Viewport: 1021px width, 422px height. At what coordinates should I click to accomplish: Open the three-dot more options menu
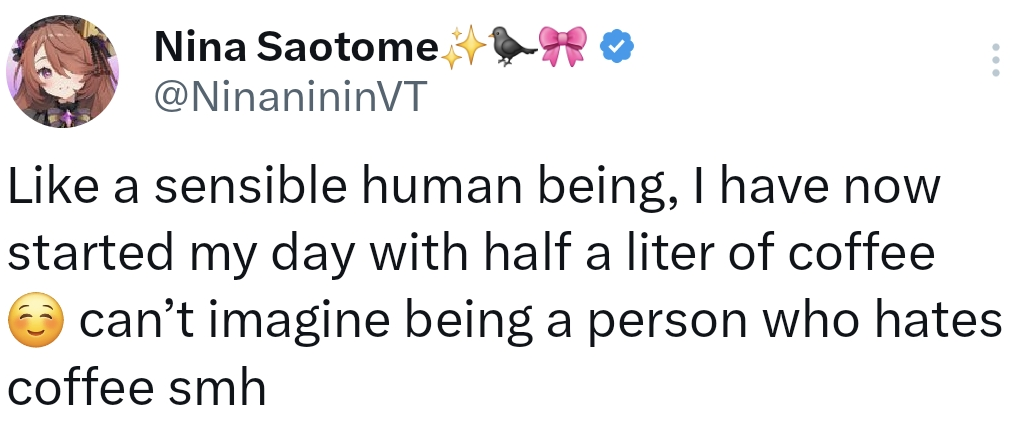pos(994,60)
